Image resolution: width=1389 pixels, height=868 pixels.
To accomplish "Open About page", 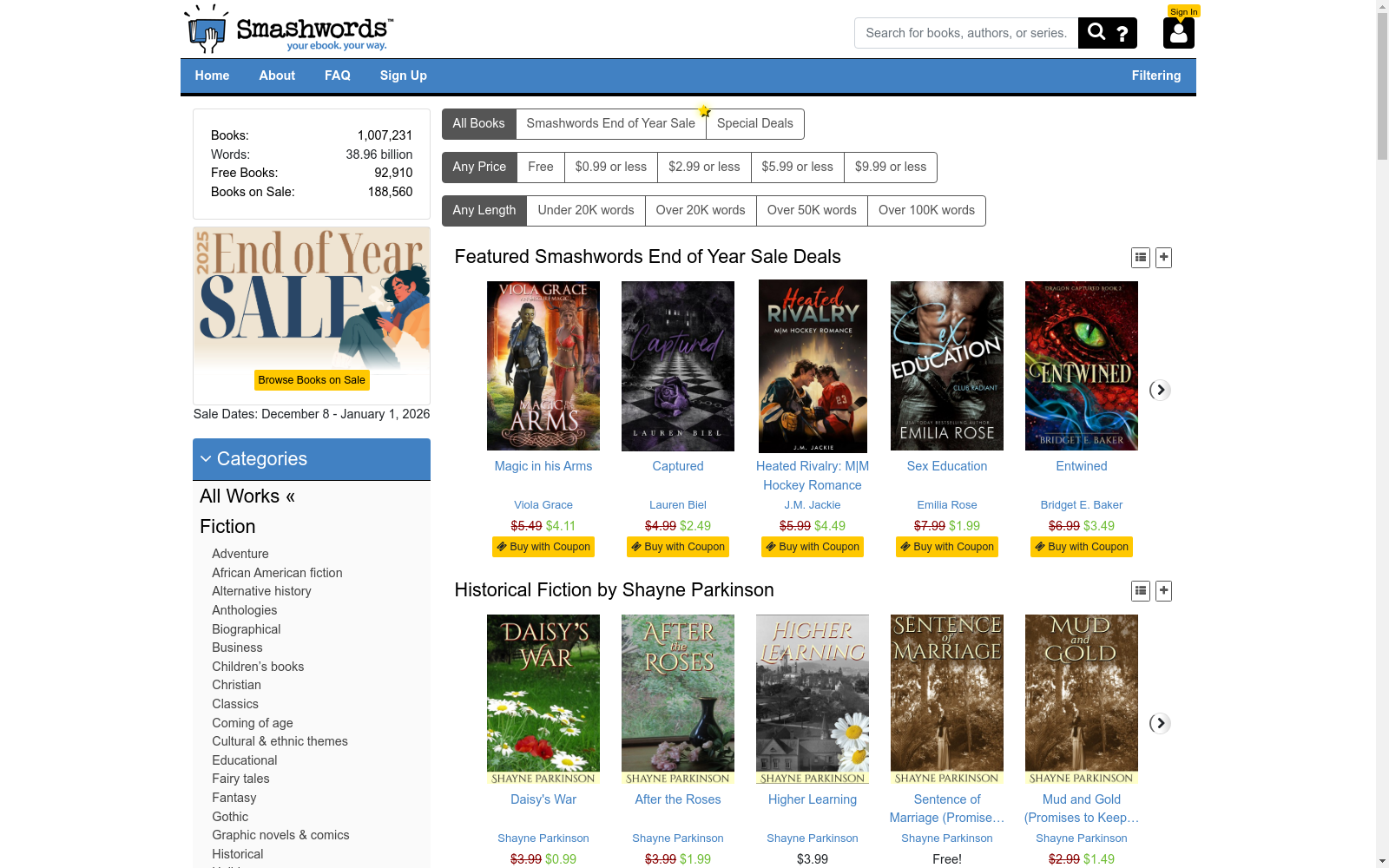I will [277, 76].
